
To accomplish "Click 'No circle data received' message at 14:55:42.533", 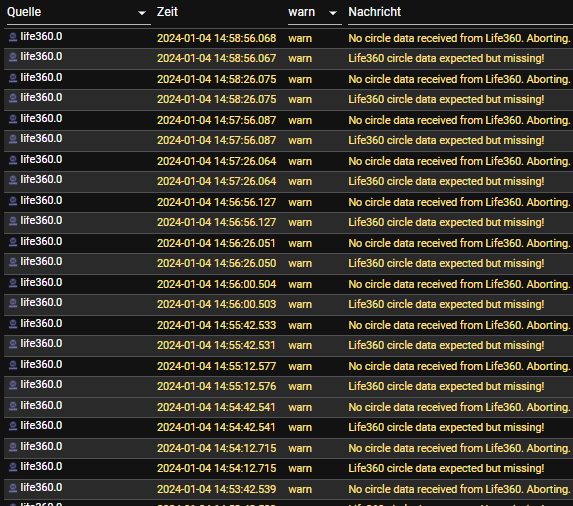I will point(459,326).
